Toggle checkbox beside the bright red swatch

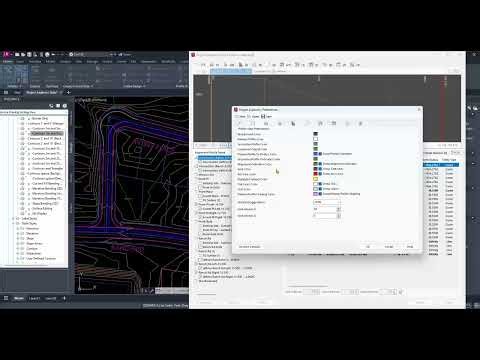pyautogui.click(x=320, y=174)
